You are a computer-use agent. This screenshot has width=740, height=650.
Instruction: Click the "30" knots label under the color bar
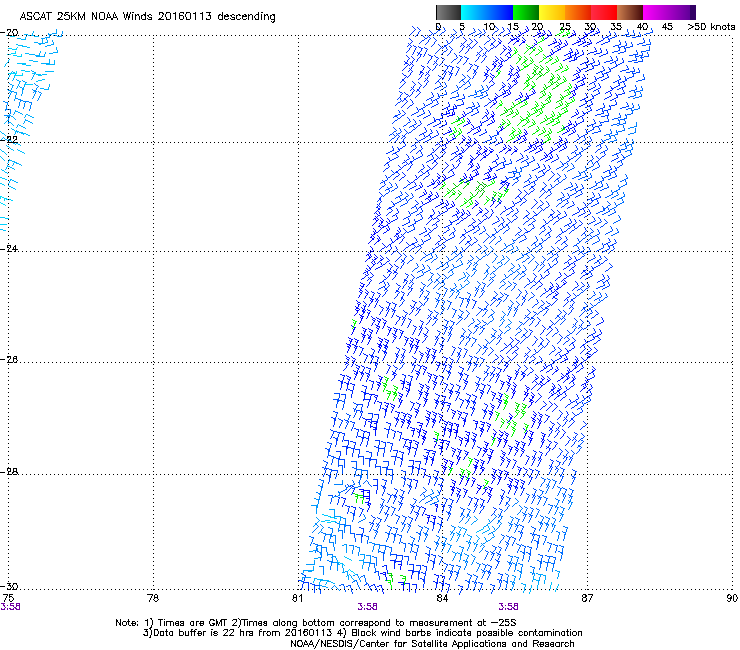pos(590,27)
